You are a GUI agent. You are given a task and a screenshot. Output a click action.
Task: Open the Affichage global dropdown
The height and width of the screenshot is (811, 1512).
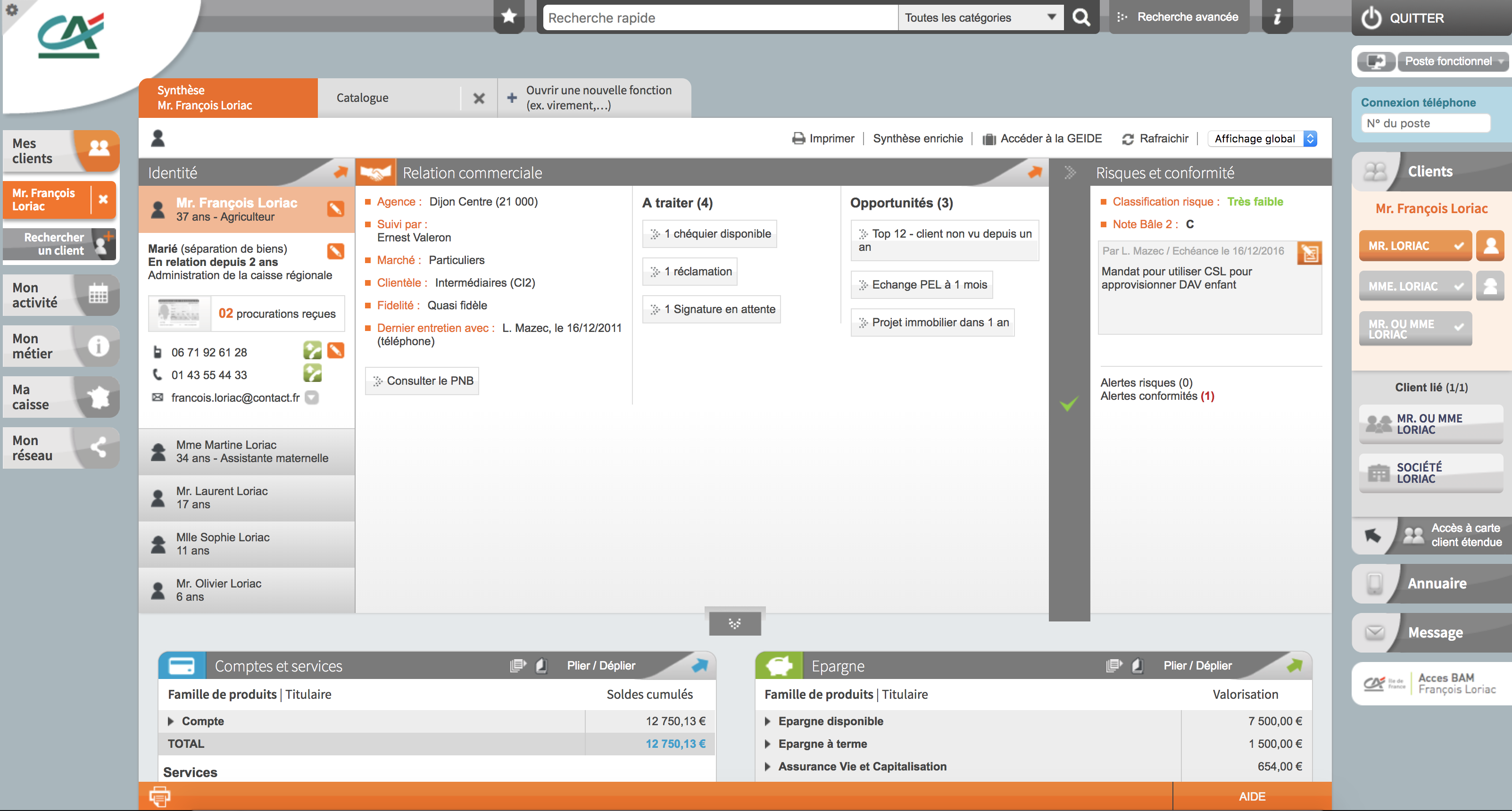1262,139
